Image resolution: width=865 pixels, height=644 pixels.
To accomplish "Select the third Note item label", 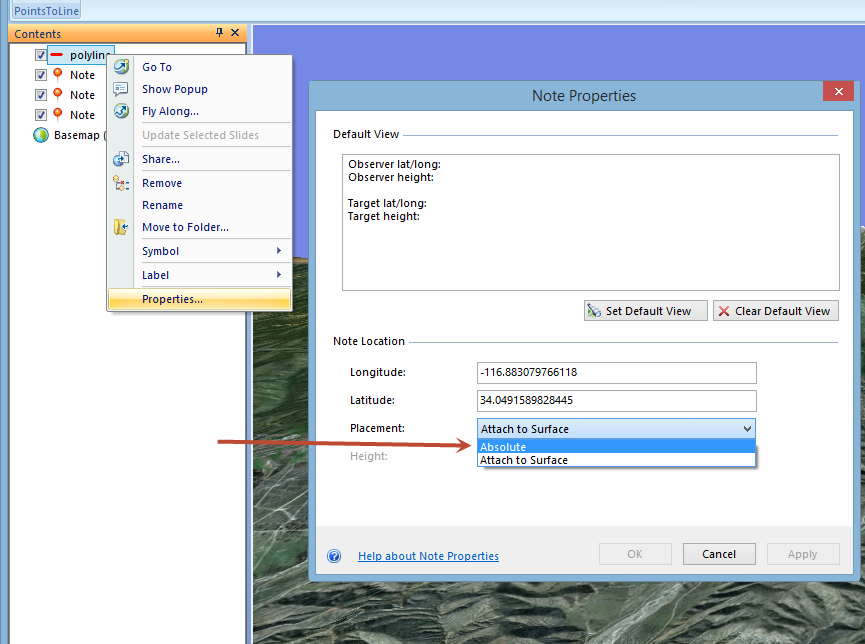I will [82, 115].
